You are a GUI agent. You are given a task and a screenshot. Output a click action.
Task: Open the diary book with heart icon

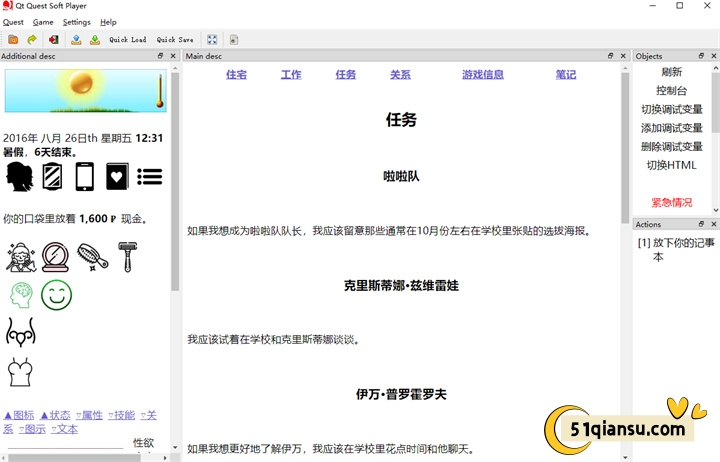tap(117, 177)
